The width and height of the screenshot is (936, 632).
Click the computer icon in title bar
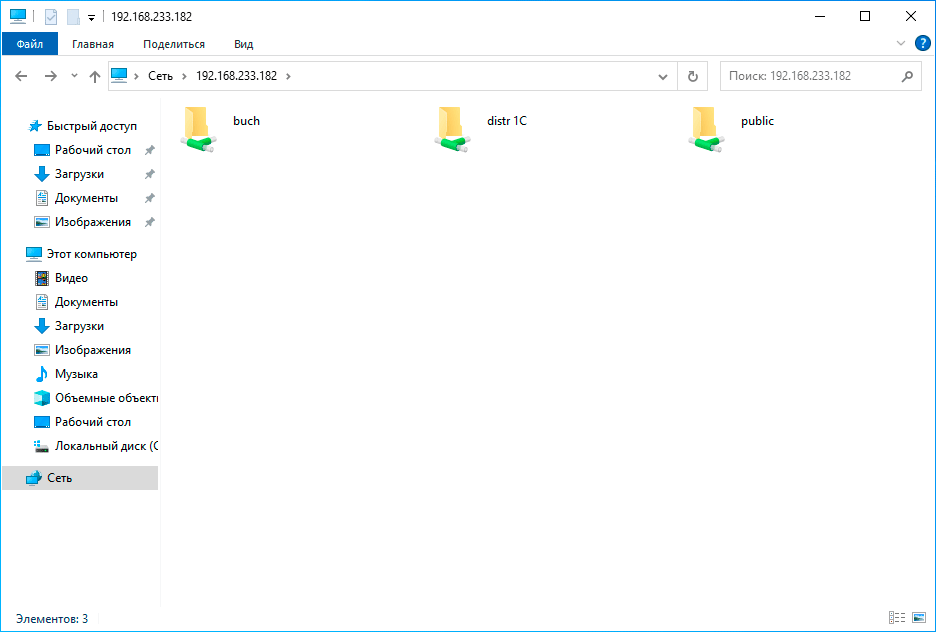tap(18, 16)
